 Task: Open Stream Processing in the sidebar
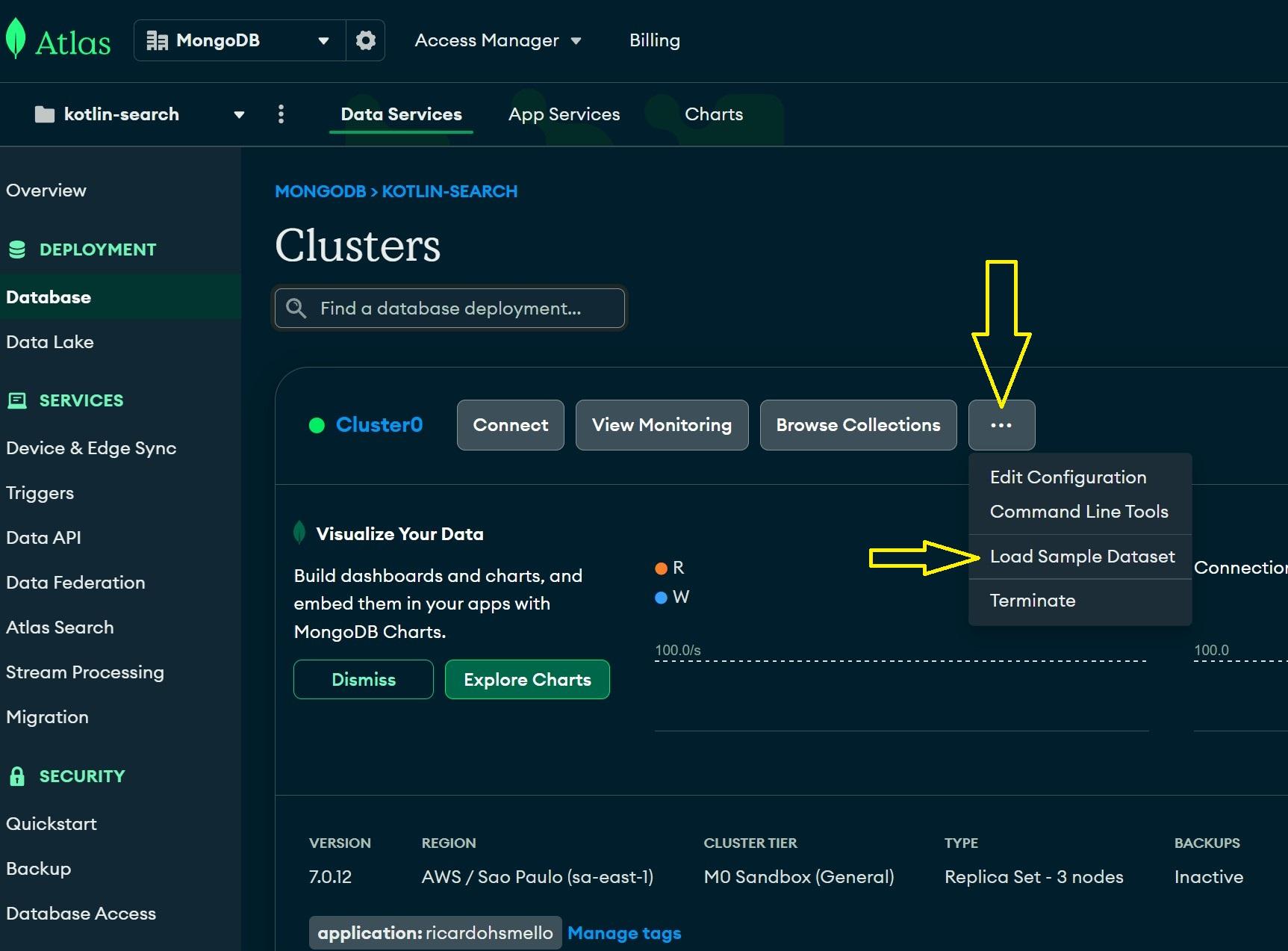pyautogui.click(x=85, y=672)
